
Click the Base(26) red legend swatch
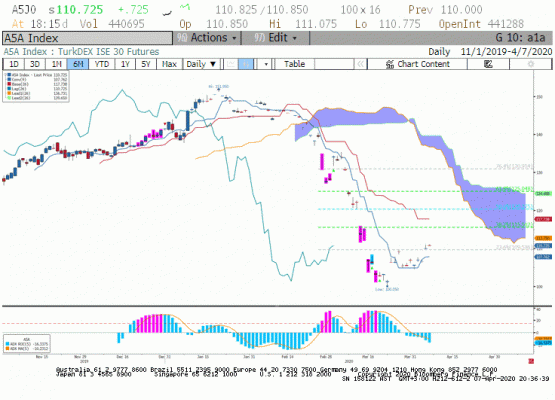click(x=10, y=84)
